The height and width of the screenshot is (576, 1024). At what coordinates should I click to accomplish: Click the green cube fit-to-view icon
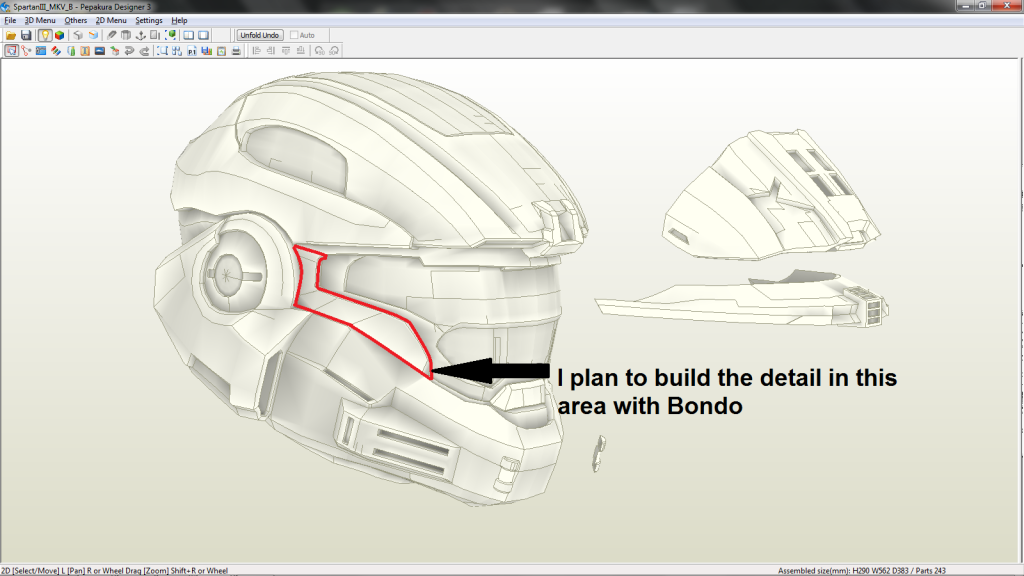[170, 35]
